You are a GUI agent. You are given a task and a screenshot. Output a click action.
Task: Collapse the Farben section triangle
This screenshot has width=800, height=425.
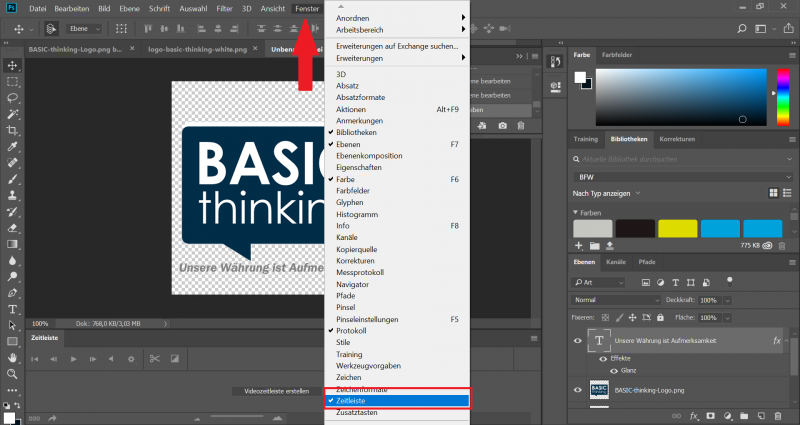(576, 212)
